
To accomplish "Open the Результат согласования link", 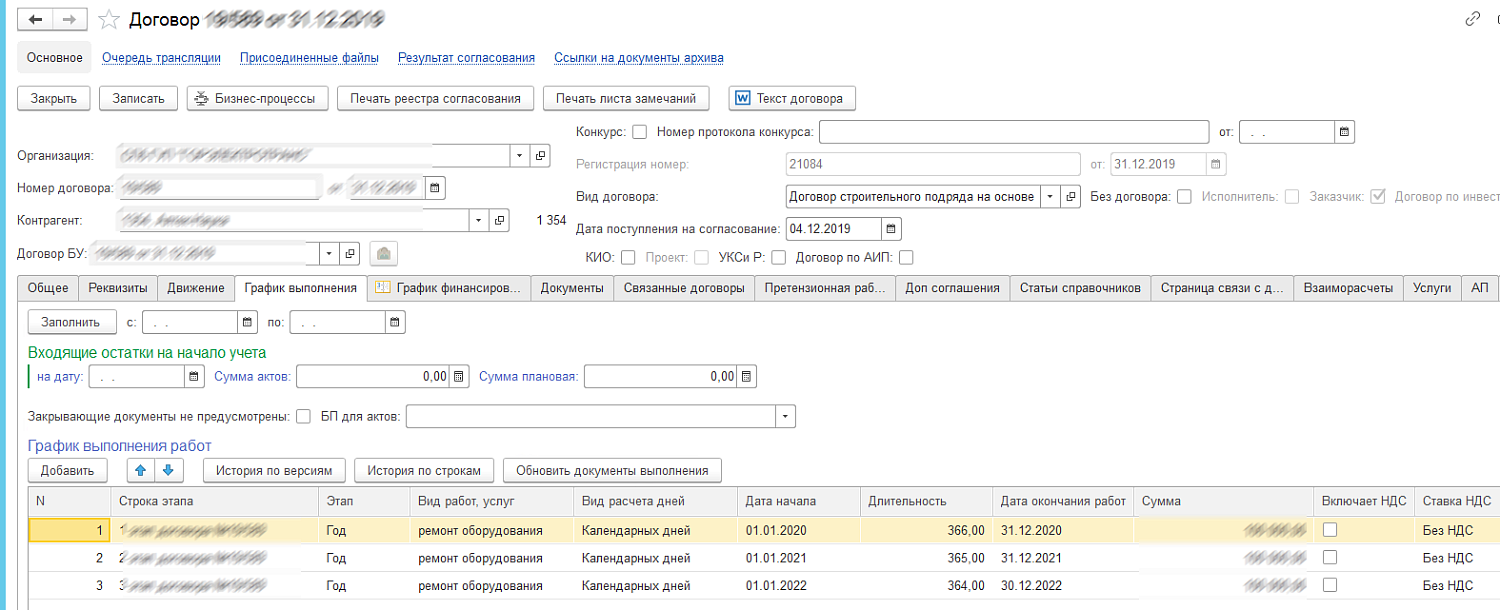I will [466, 58].
